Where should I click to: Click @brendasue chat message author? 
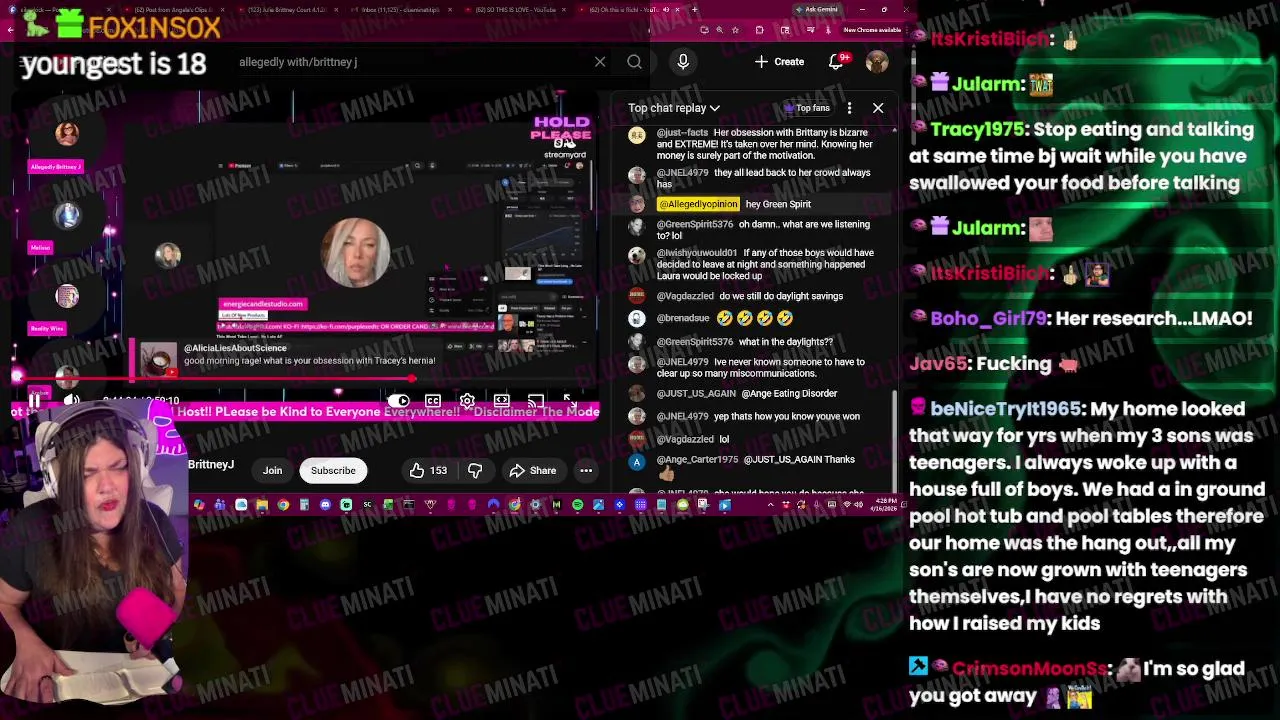click(683, 318)
